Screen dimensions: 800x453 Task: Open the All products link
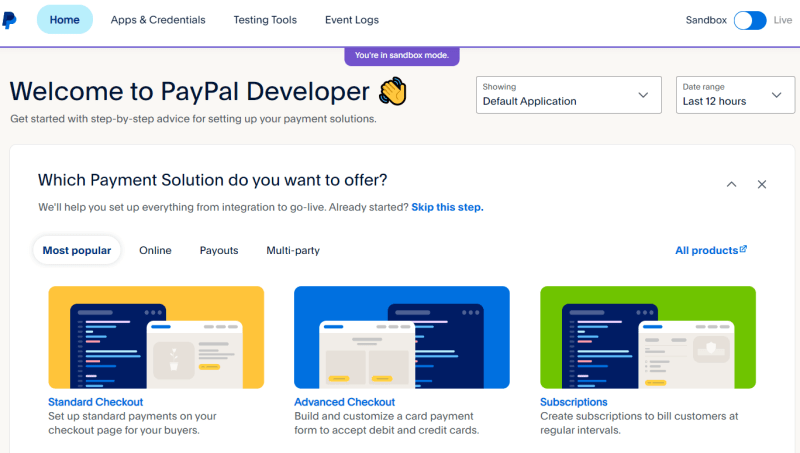(x=707, y=250)
